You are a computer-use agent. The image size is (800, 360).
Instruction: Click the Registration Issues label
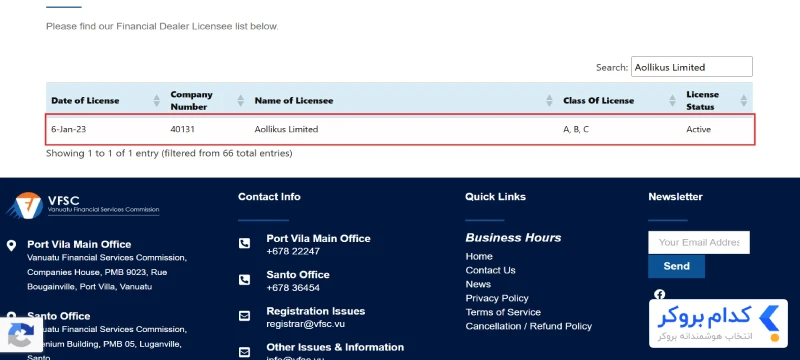click(315, 311)
